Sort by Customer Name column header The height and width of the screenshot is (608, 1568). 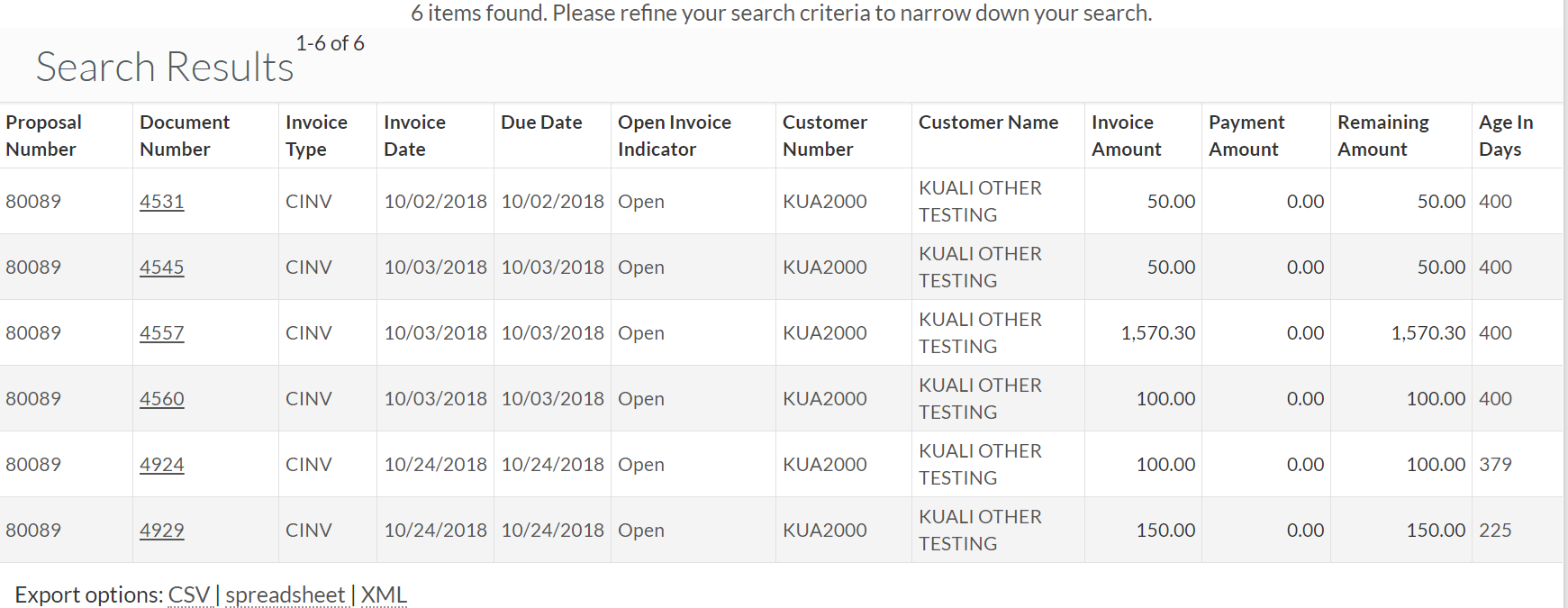point(988,123)
